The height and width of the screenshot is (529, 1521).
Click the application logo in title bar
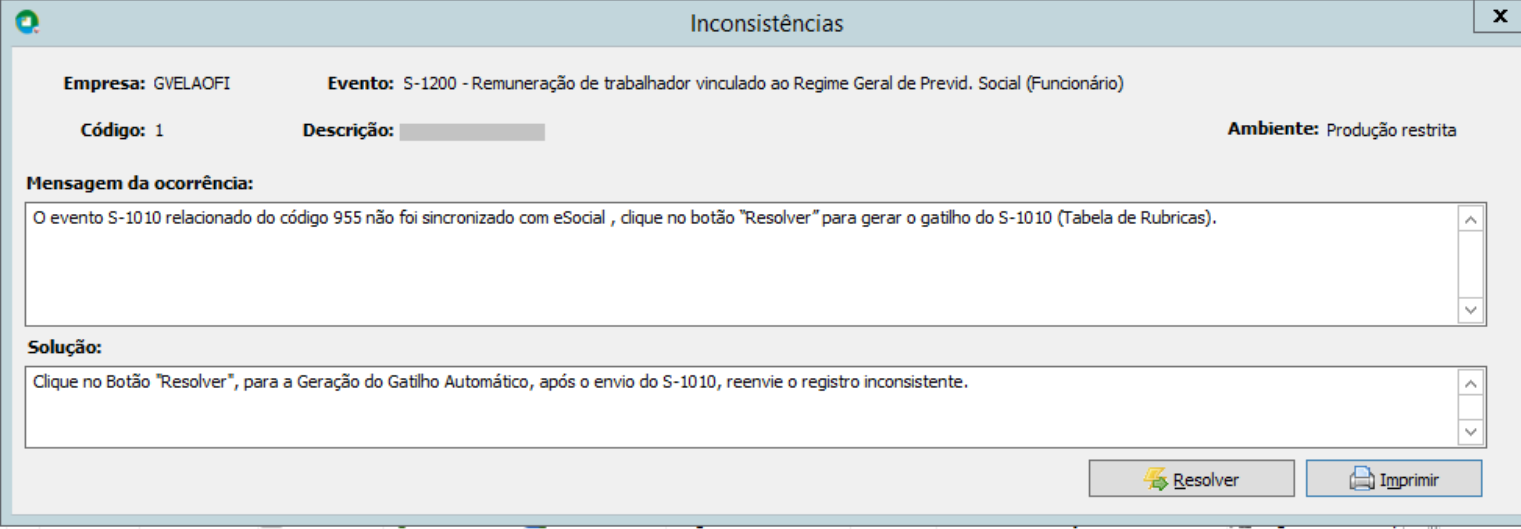(28, 22)
